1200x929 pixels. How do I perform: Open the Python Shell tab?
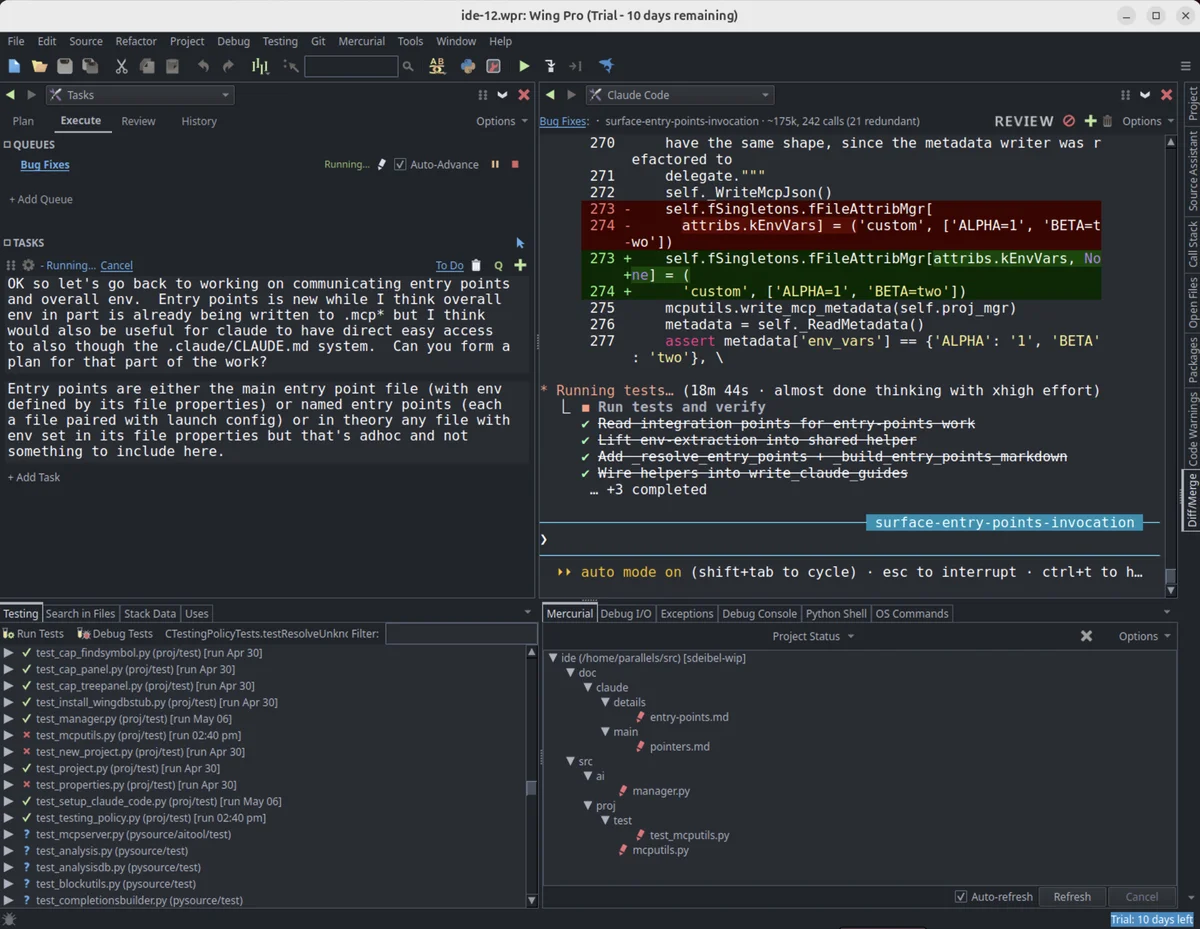tap(836, 614)
